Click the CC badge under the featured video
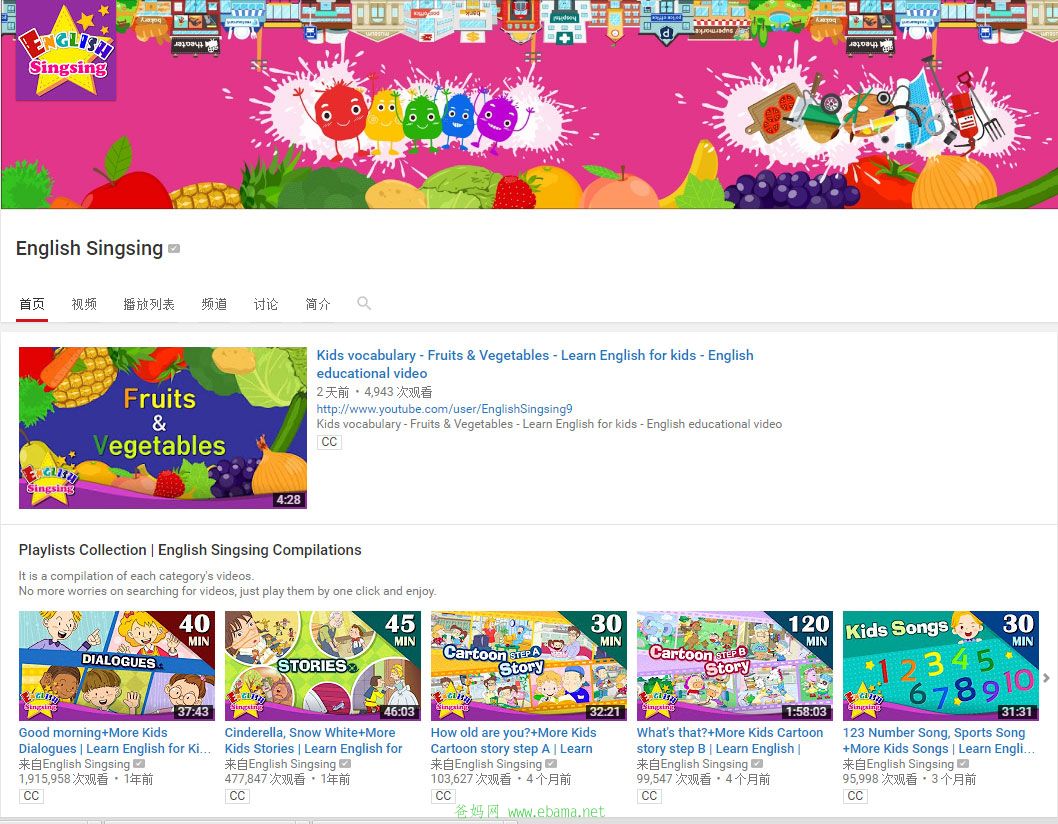Screen dimensions: 1058x824 [x=329, y=442]
